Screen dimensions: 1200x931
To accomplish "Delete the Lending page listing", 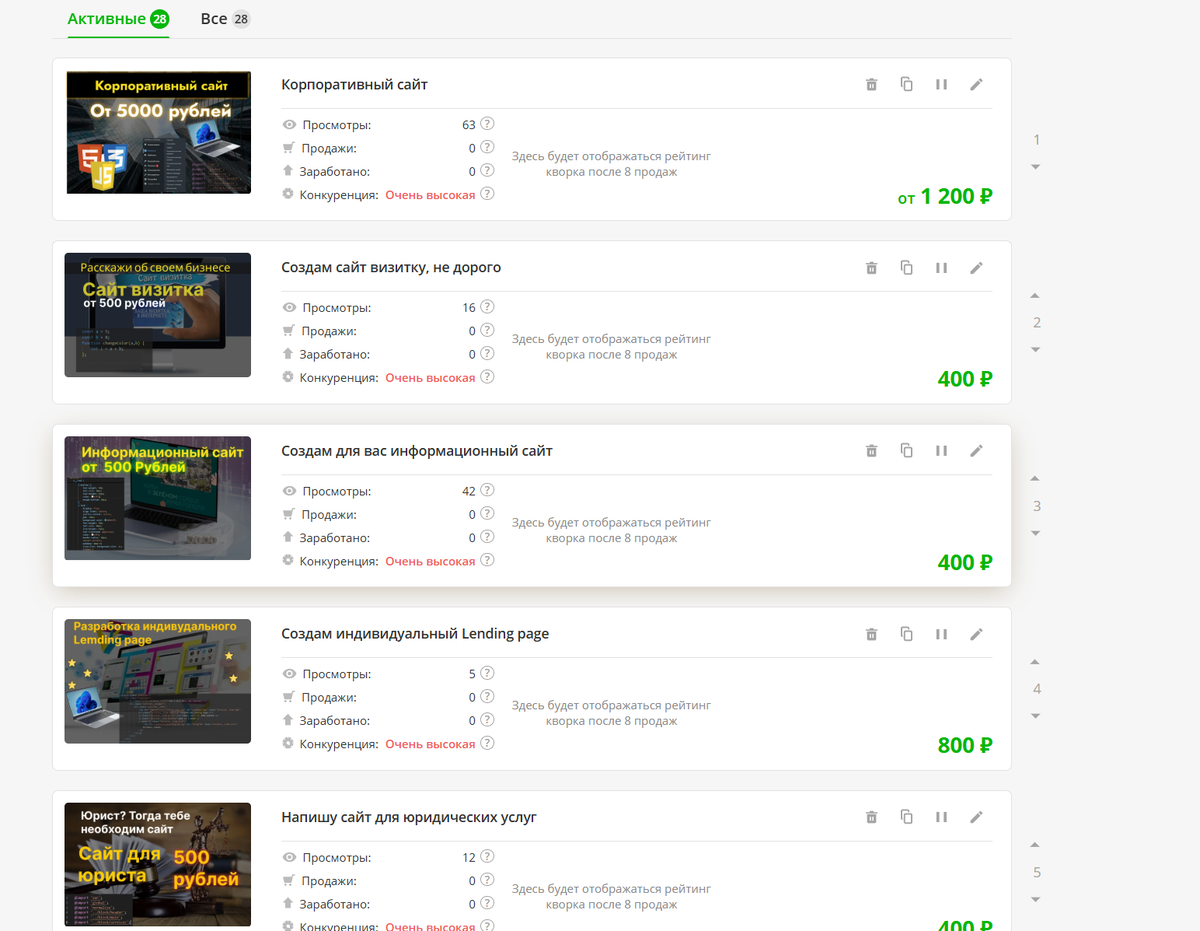I will click(871, 633).
